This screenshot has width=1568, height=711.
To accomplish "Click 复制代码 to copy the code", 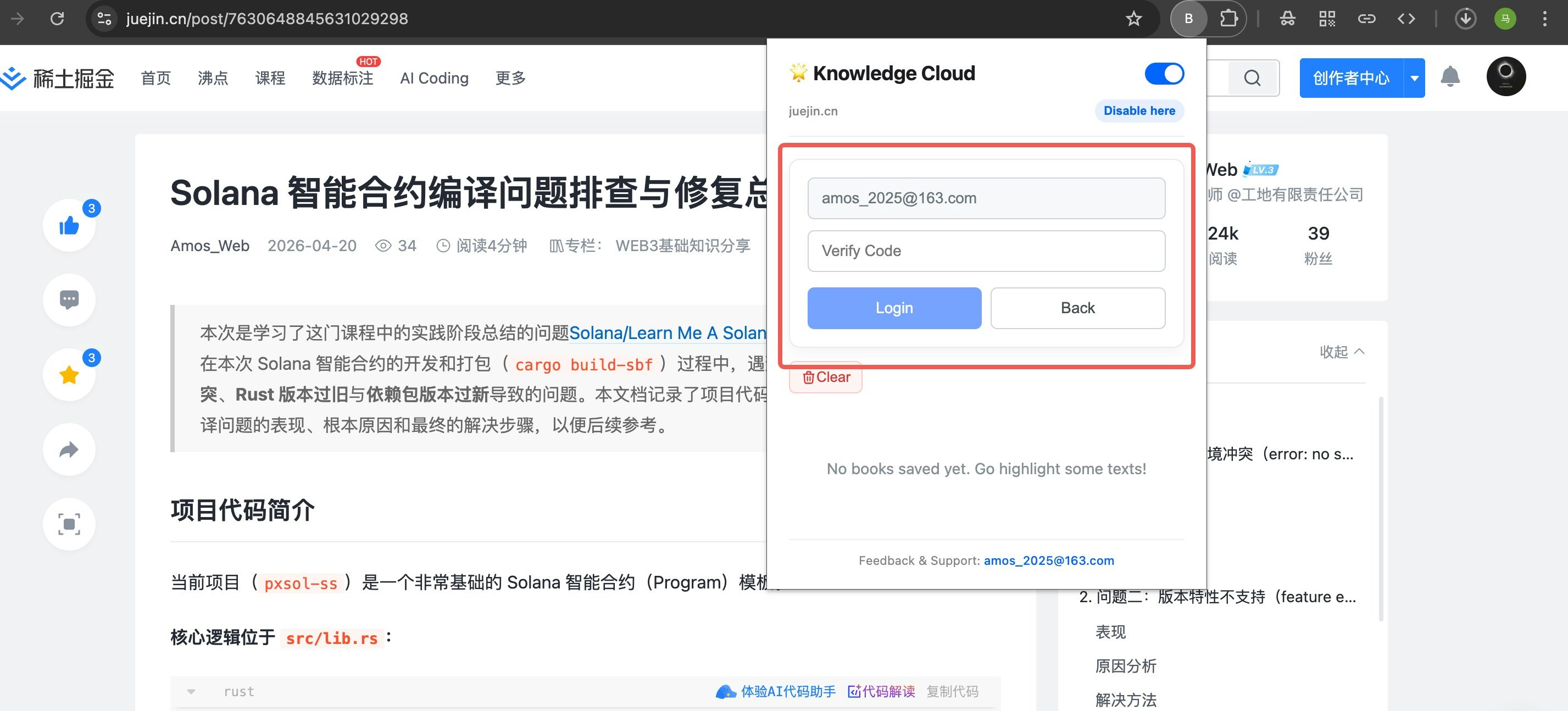I will 953,692.
